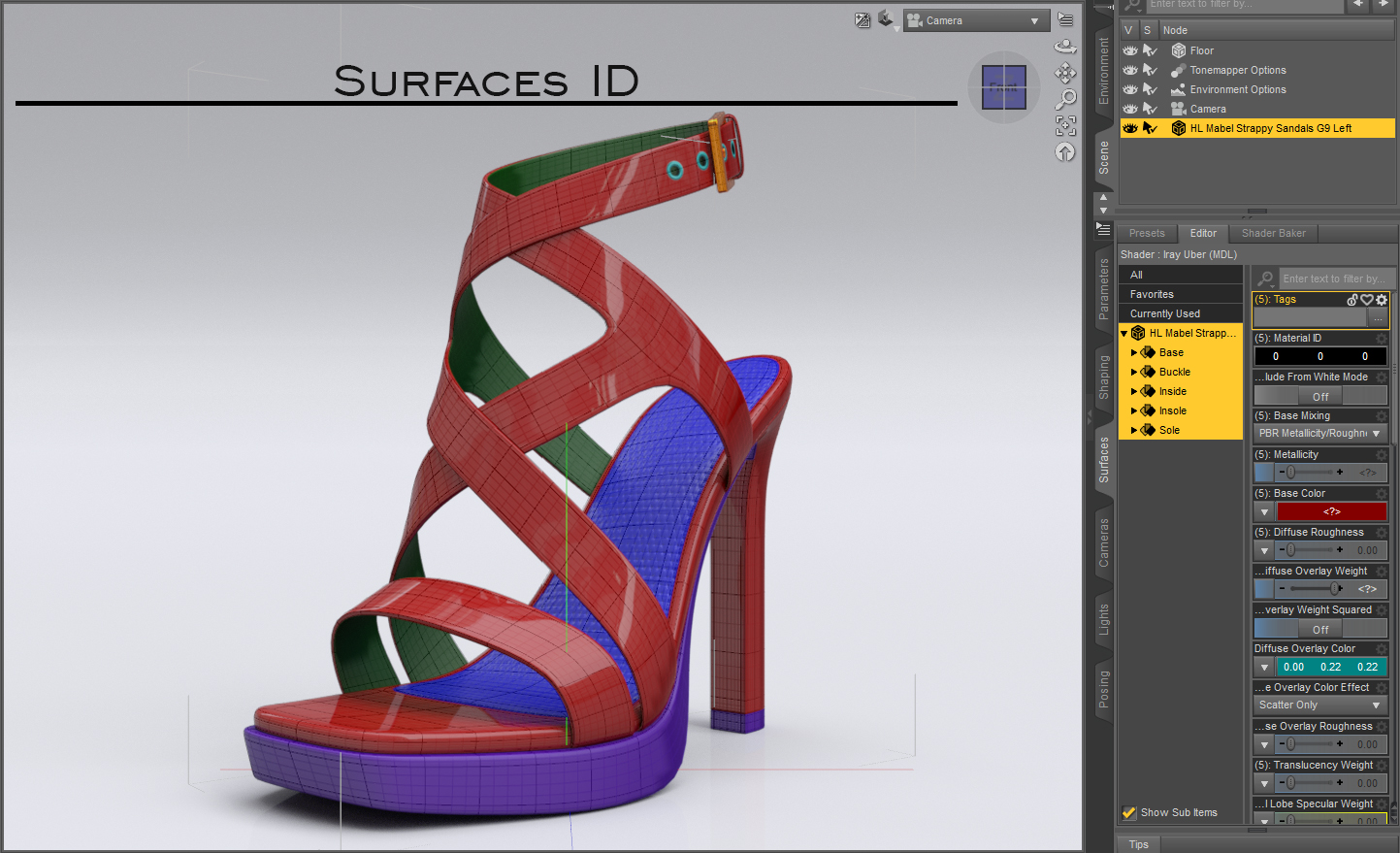This screenshot has width=1400, height=853.
Task: Open the Parameters side tab
Action: tap(1104, 289)
